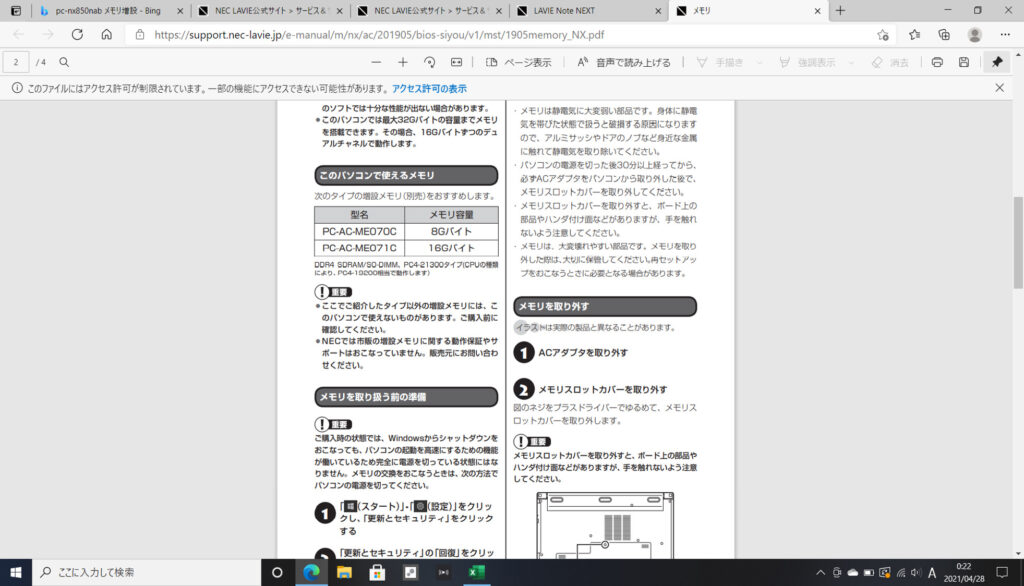The height and width of the screenshot is (586, 1024).
Task: Refresh the current page
Action: [x=77, y=34]
